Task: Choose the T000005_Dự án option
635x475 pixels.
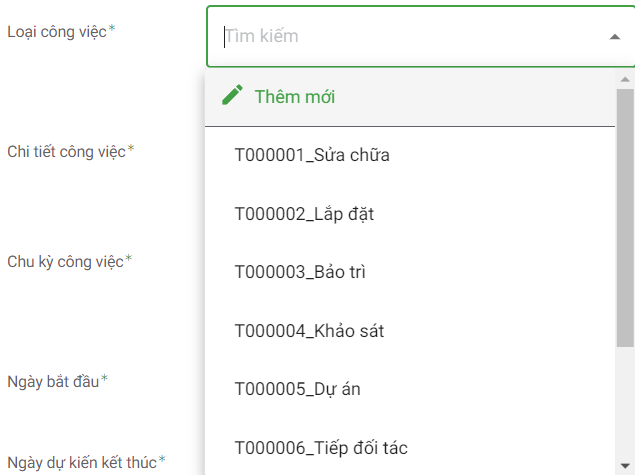Action: [296, 389]
